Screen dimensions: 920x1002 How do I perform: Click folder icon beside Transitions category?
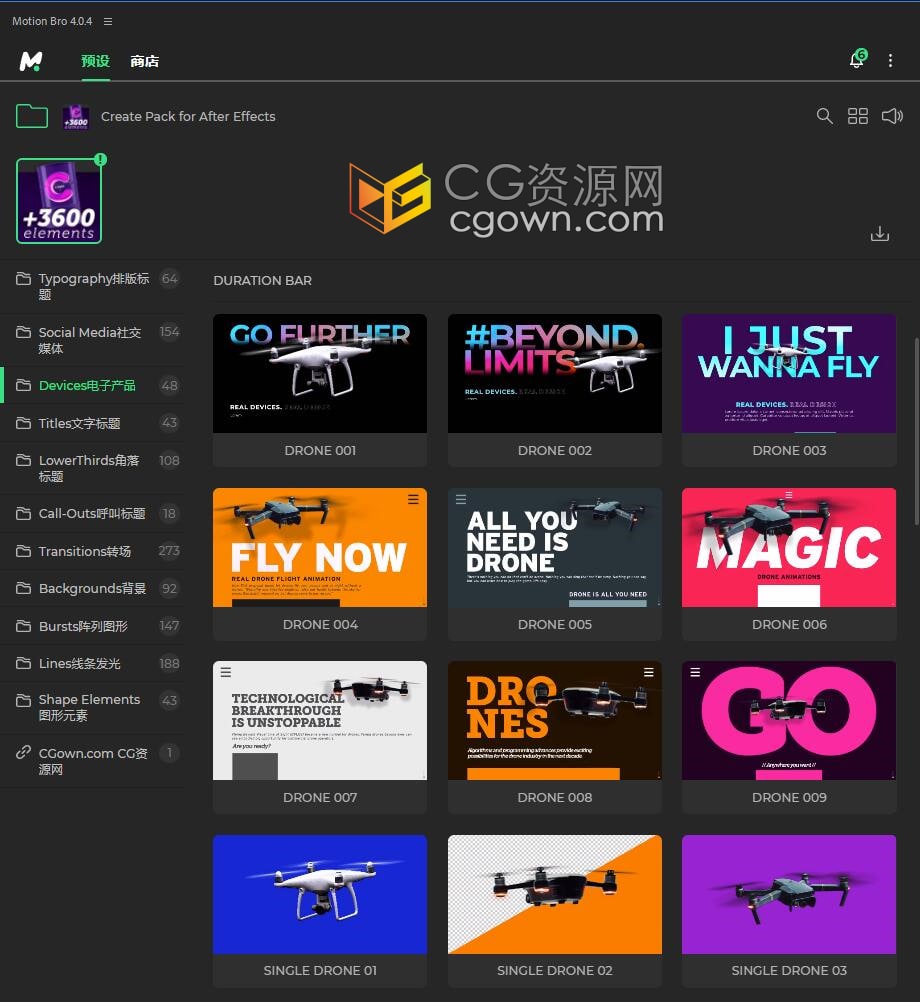click(23, 551)
